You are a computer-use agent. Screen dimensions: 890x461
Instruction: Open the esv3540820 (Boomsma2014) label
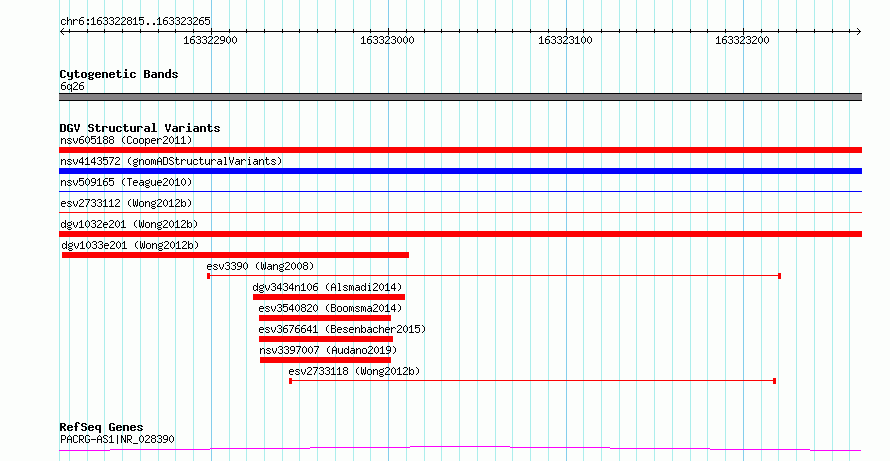(x=330, y=308)
